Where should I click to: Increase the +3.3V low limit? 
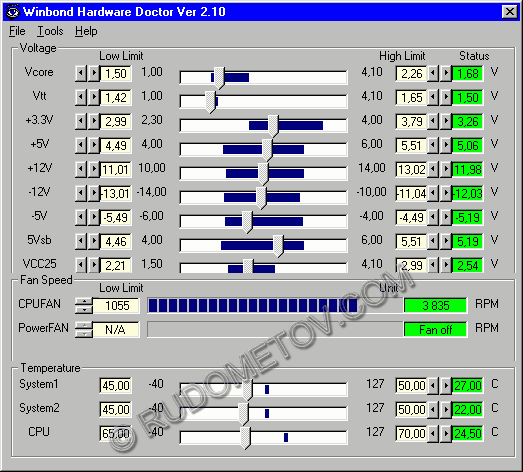pyautogui.click(x=94, y=121)
